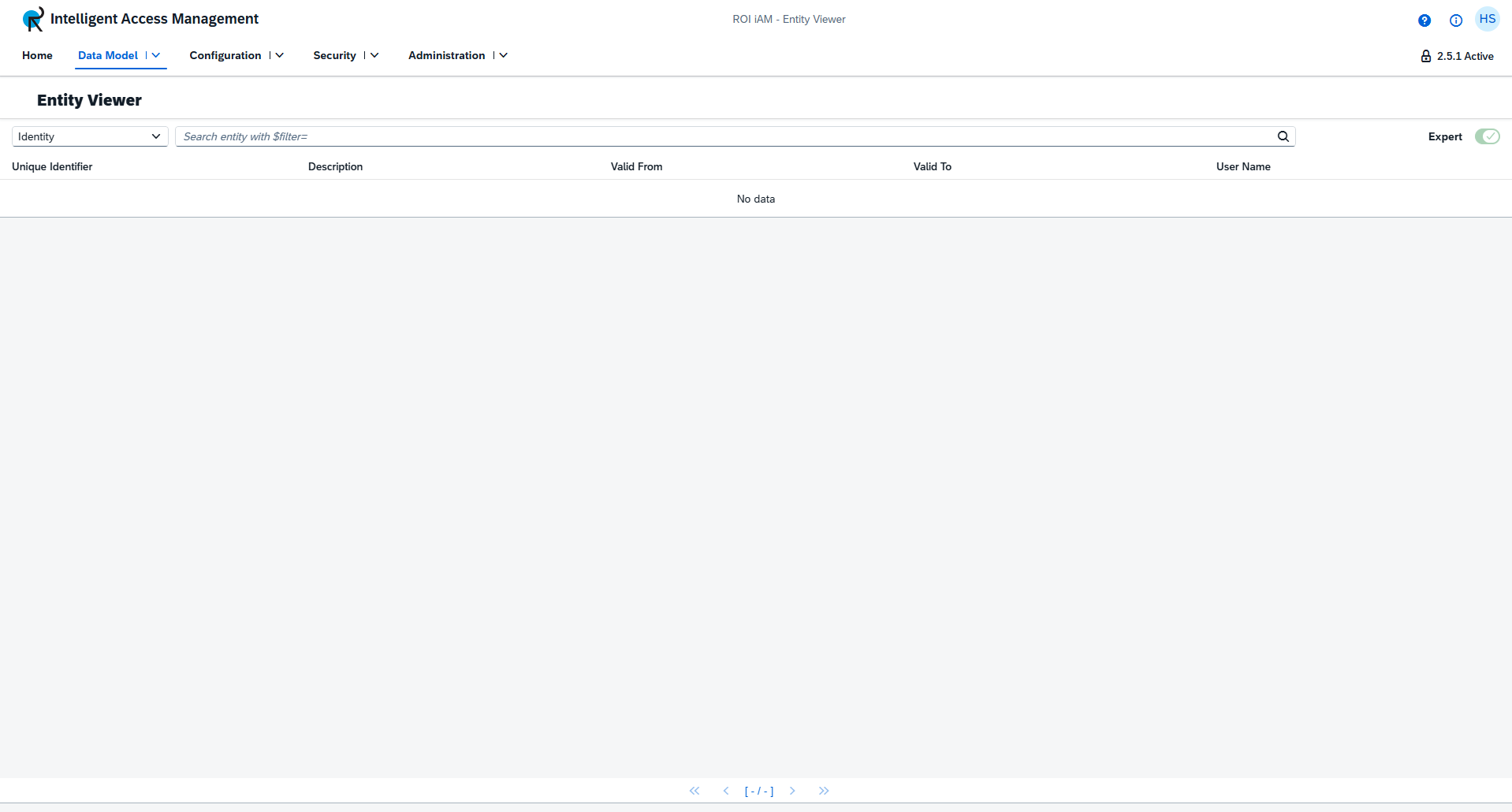Click the information icon in the top bar

click(x=1455, y=20)
